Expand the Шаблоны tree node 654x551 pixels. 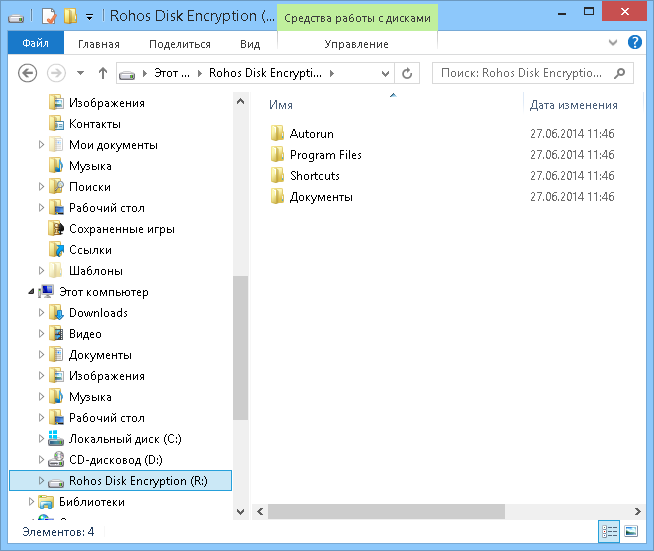(41, 271)
